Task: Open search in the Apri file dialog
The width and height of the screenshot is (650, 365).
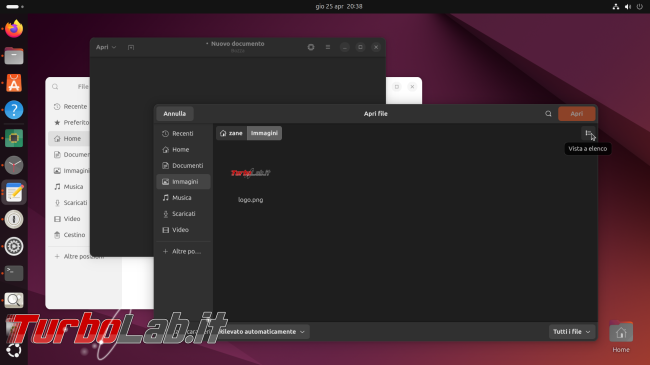Action: point(548,114)
